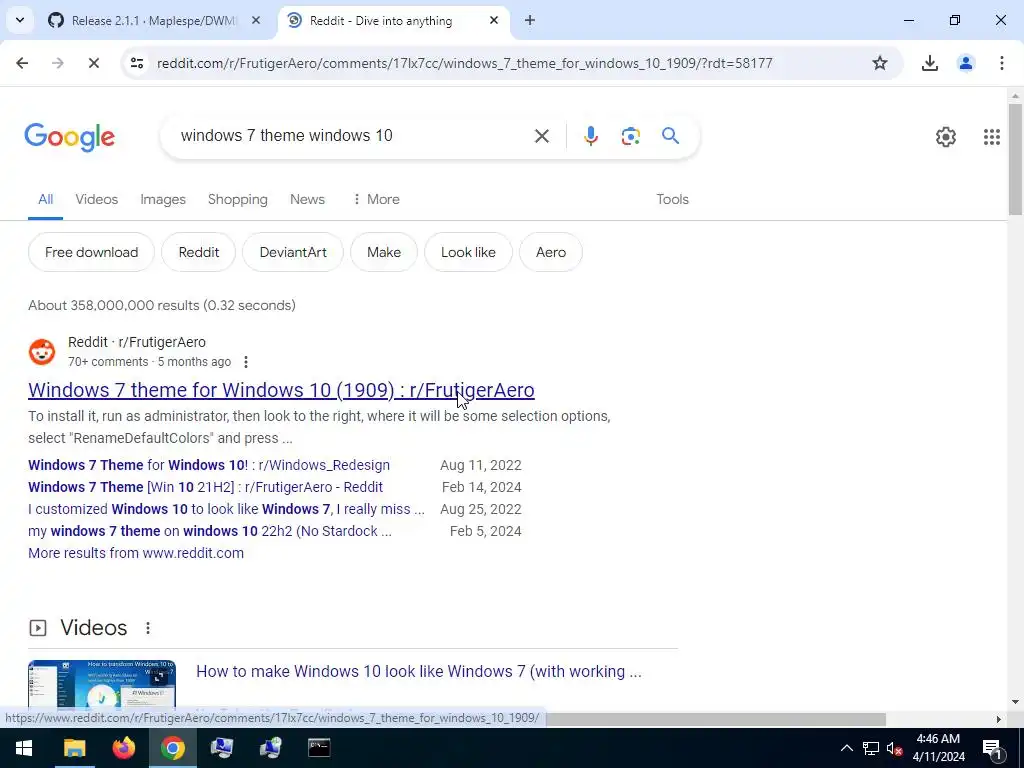Open the Reddit result's three-dot options
This screenshot has height=768, width=1024.
[x=246, y=362]
